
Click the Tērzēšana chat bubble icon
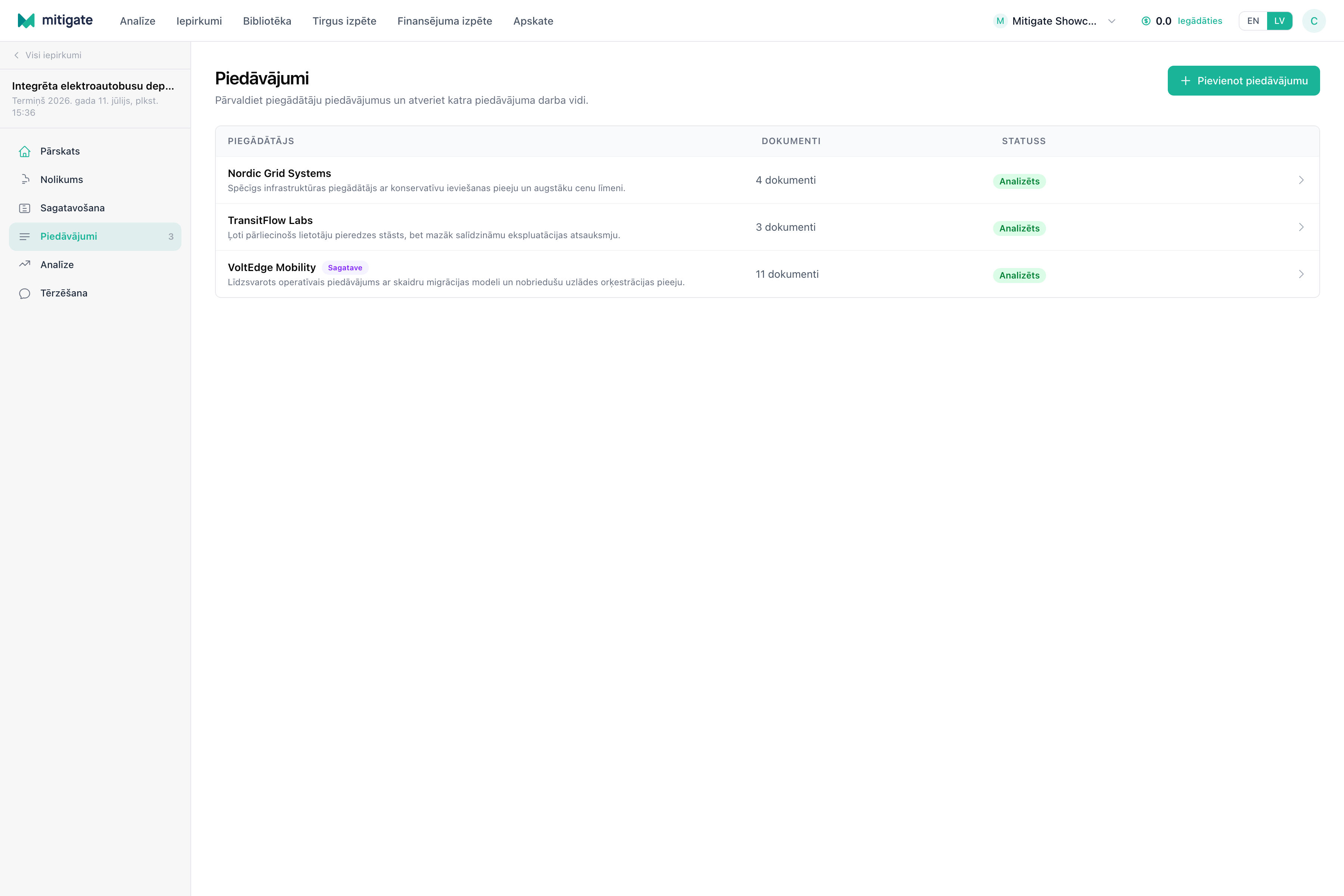(25, 293)
